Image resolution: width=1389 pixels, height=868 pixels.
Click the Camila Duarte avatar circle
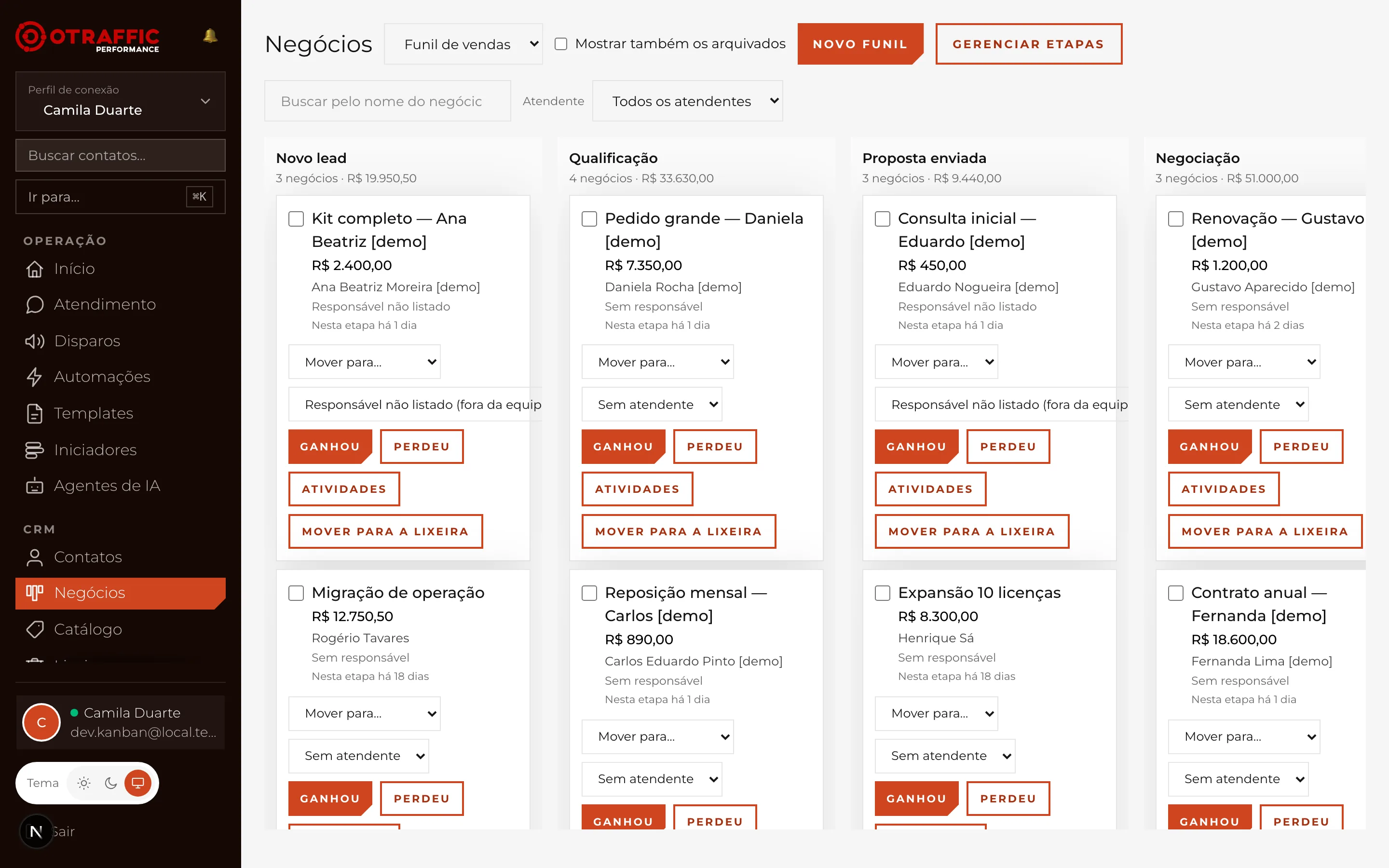coord(41,722)
